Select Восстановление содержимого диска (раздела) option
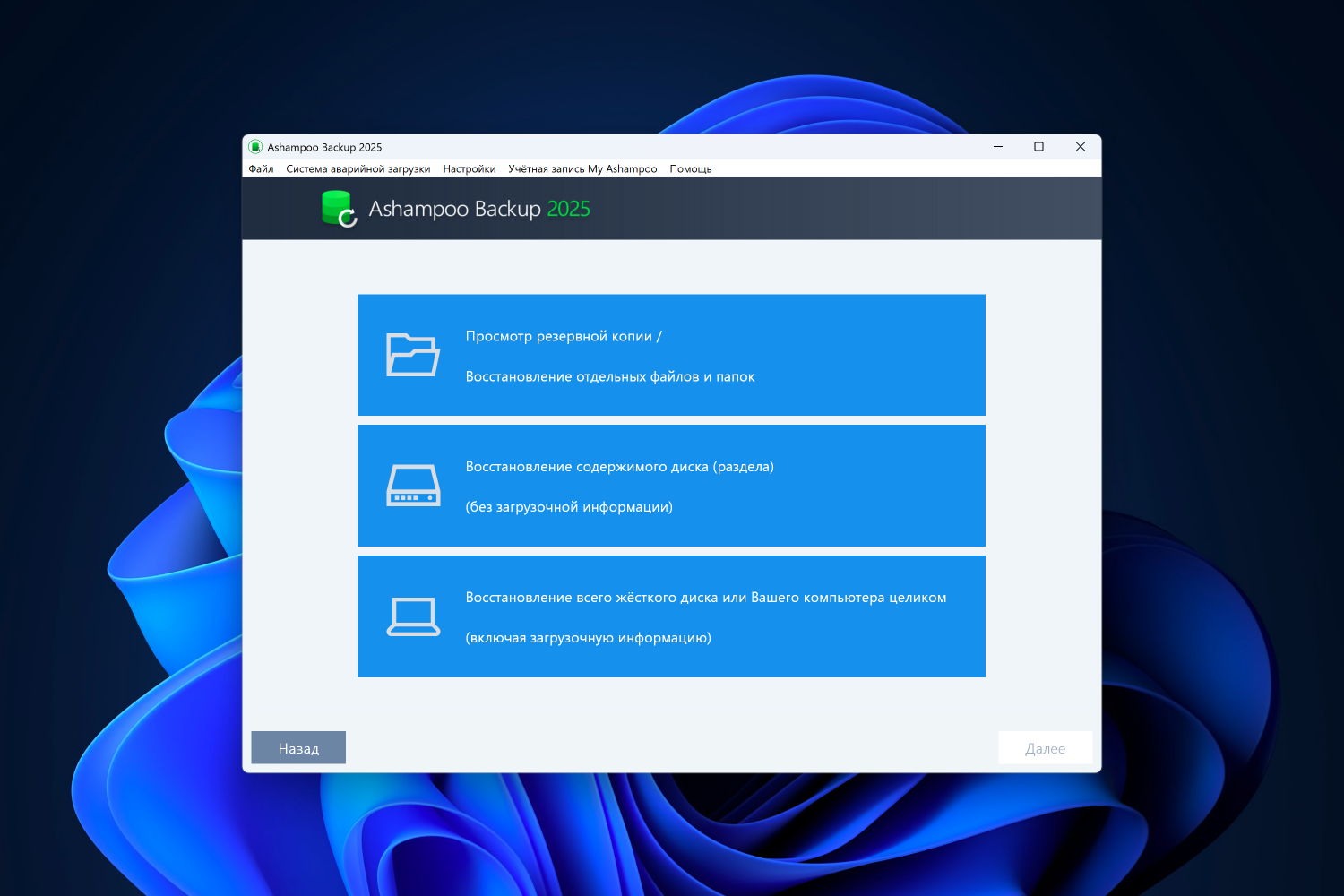The height and width of the screenshot is (896, 1344). [x=672, y=486]
